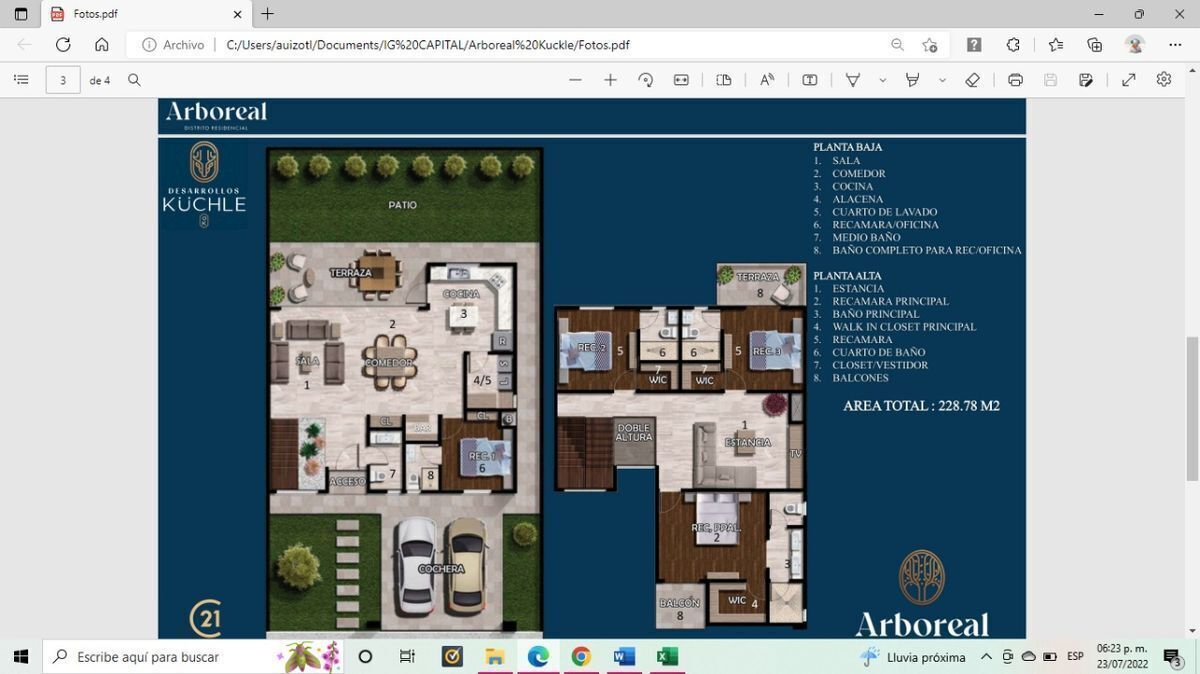This screenshot has height=674, width=1200.
Task: Click the PLANTA BAJA heading
Action: coord(847,147)
